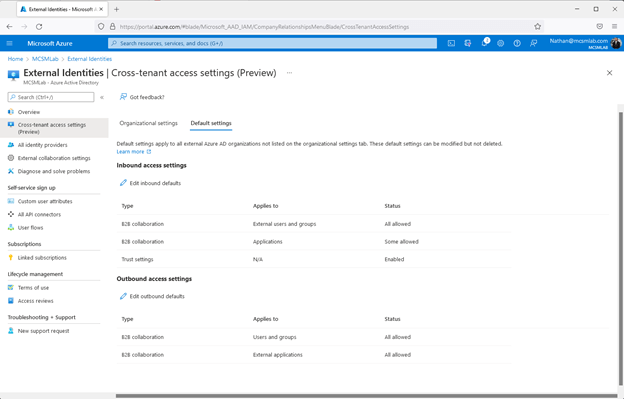Open the blade's more options ellipsis
This screenshot has width=624, height=399.
(x=289, y=73)
